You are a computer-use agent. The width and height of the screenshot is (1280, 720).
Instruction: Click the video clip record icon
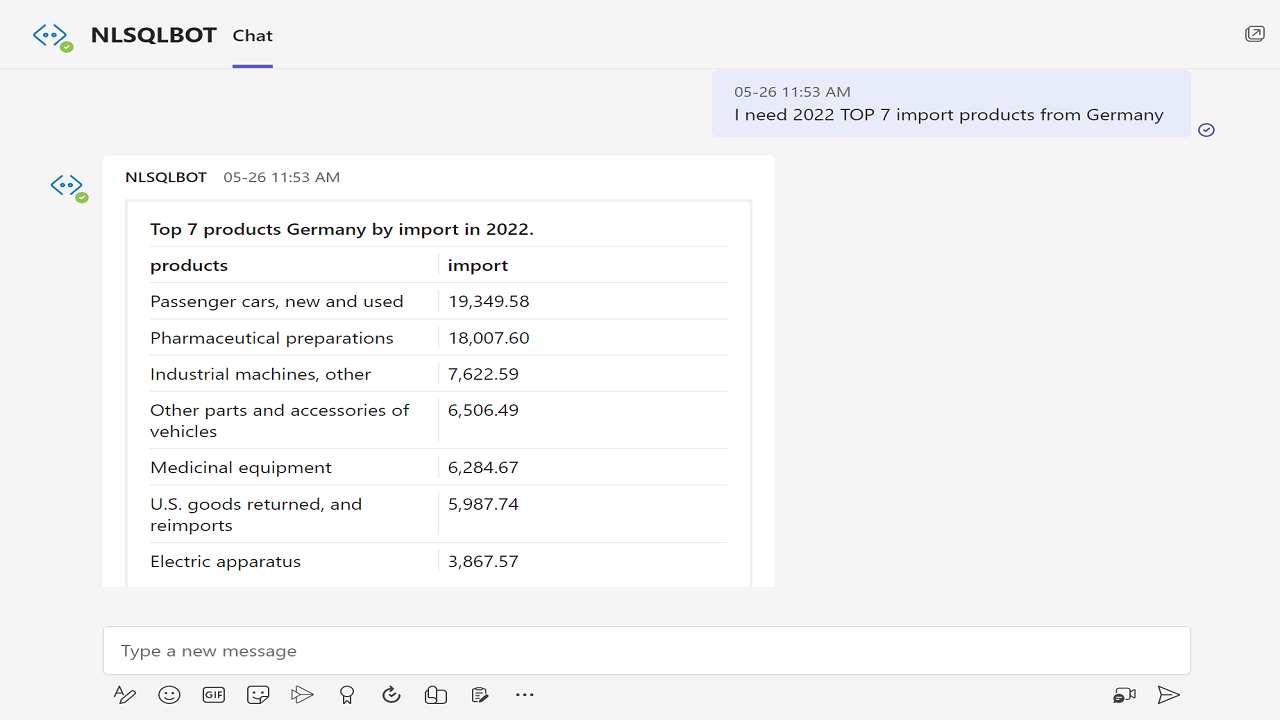pos(1125,695)
